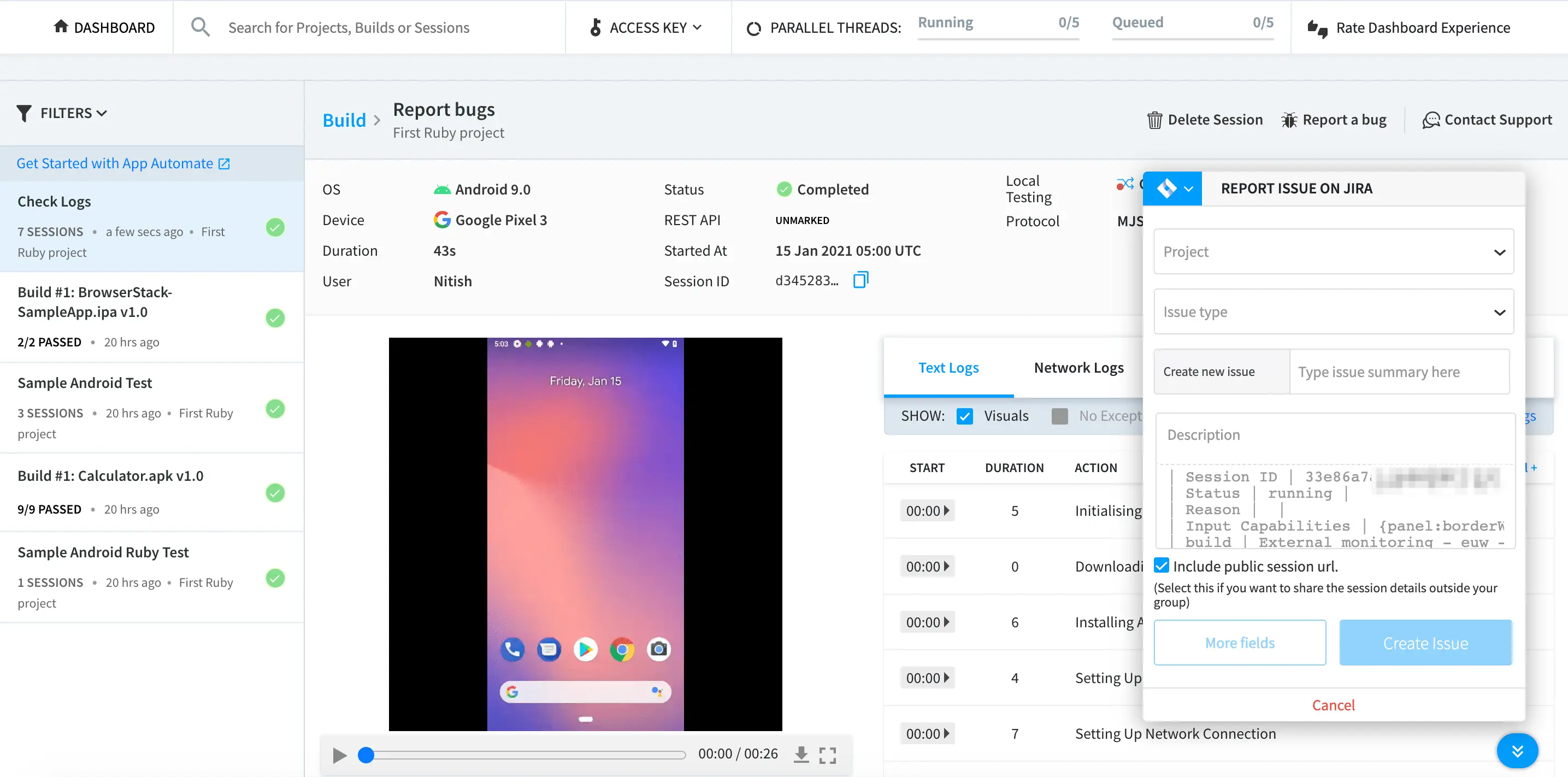The width and height of the screenshot is (1568, 777).
Task: Click the More fields button
Action: point(1239,643)
